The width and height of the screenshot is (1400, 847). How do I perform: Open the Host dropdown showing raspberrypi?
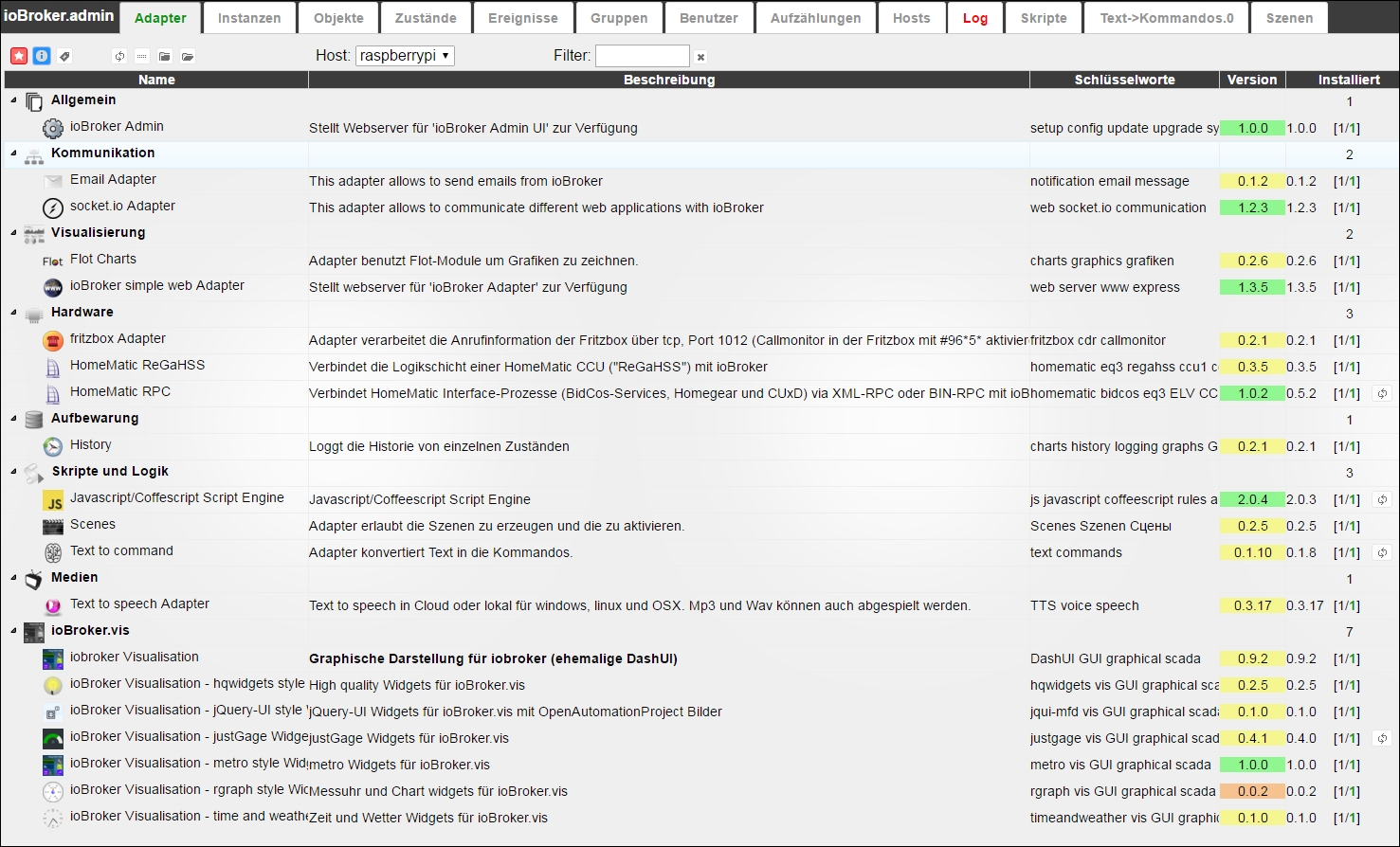click(x=405, y=56)
